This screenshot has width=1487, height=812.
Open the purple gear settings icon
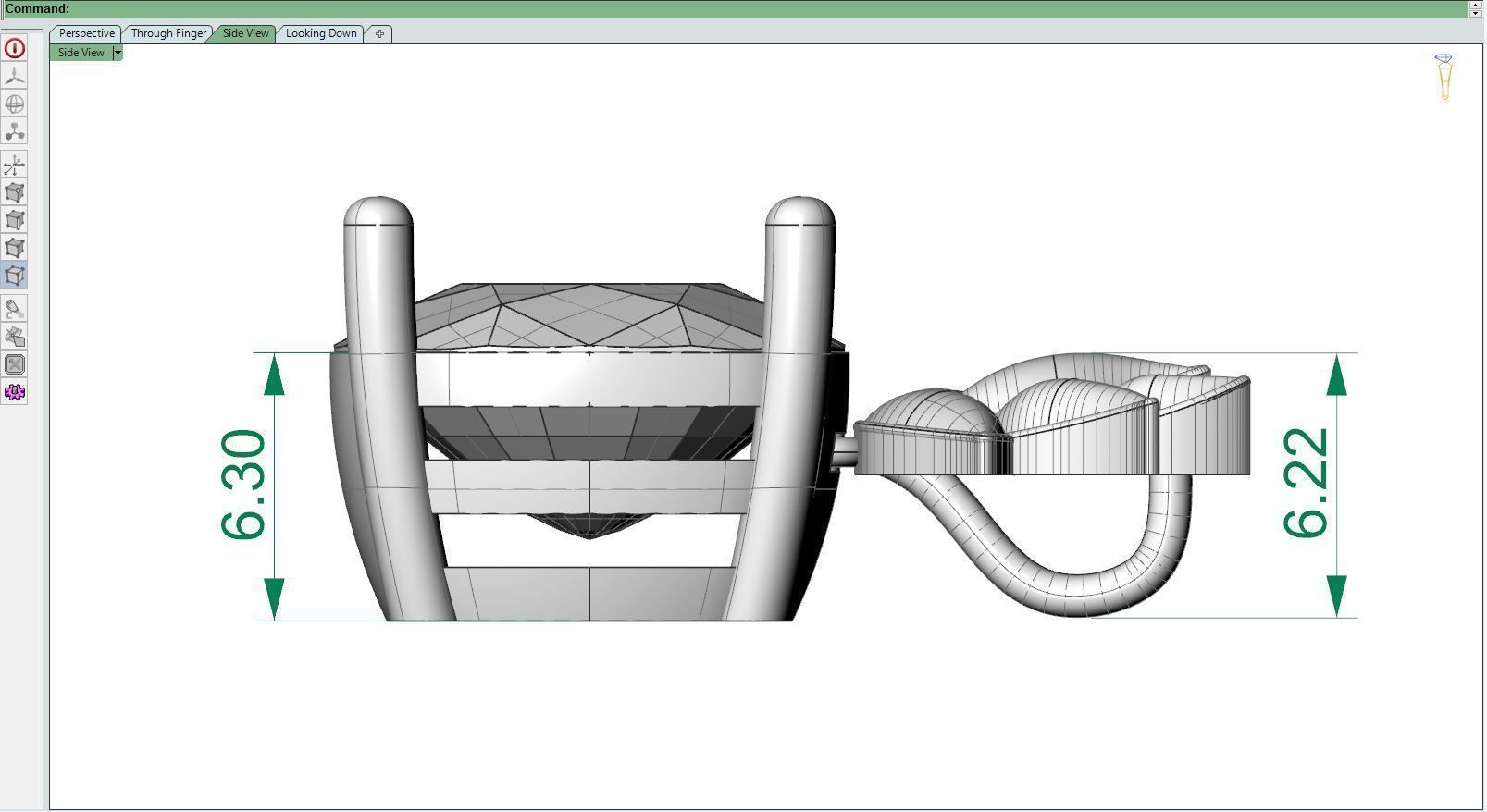(15, 392)
